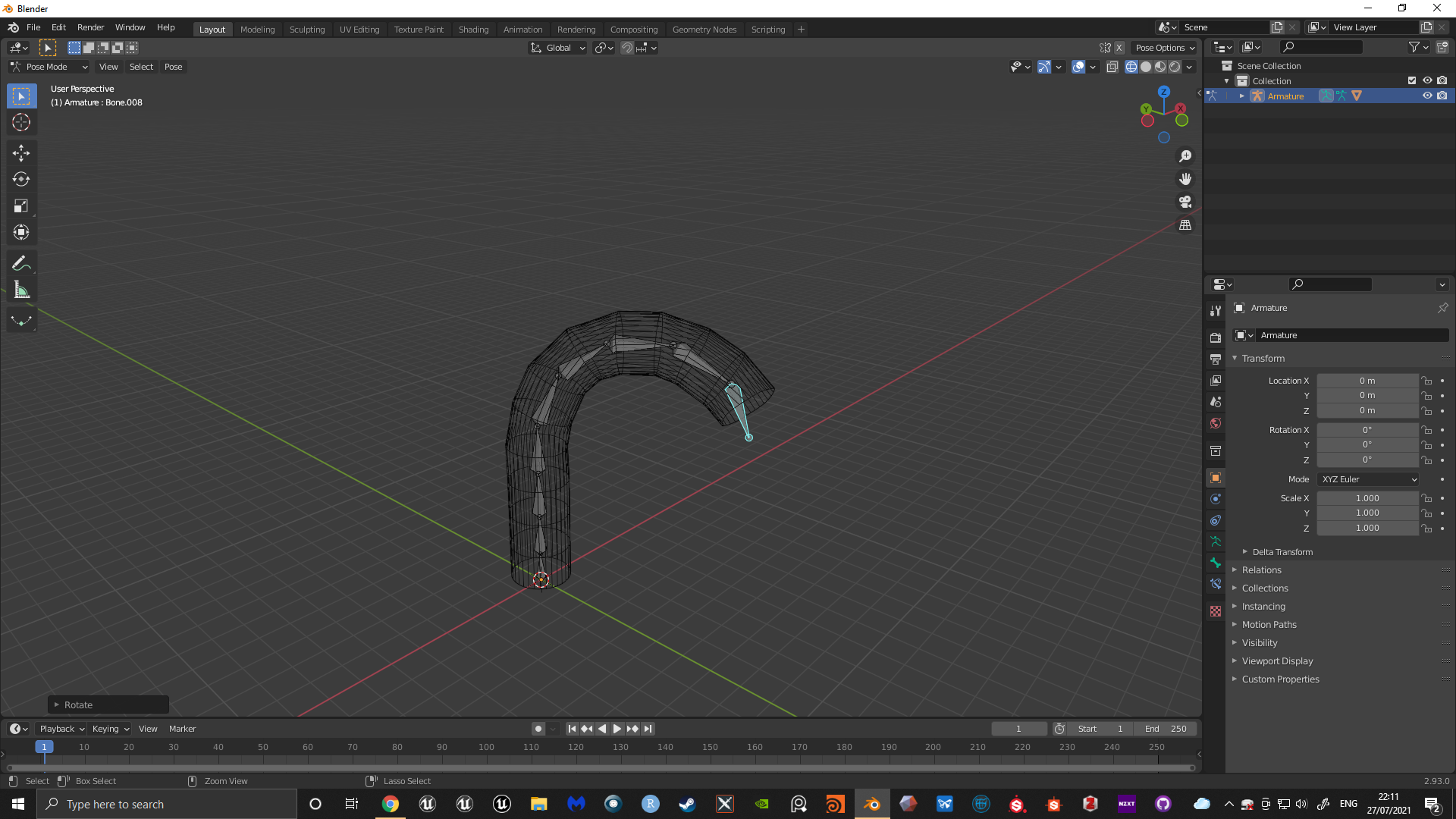Viewport: 1456px width, 819px height.
Task: Open the Physics properties tab
Action: pos(1216,499)
